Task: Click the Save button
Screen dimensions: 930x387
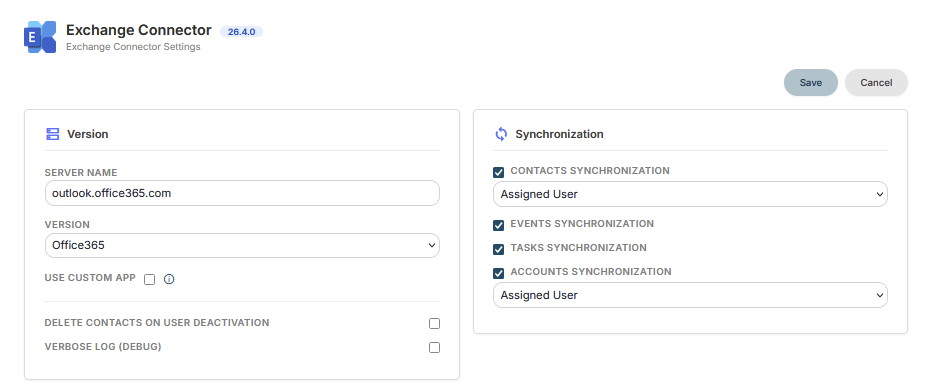Action: (x=811, y=83)
